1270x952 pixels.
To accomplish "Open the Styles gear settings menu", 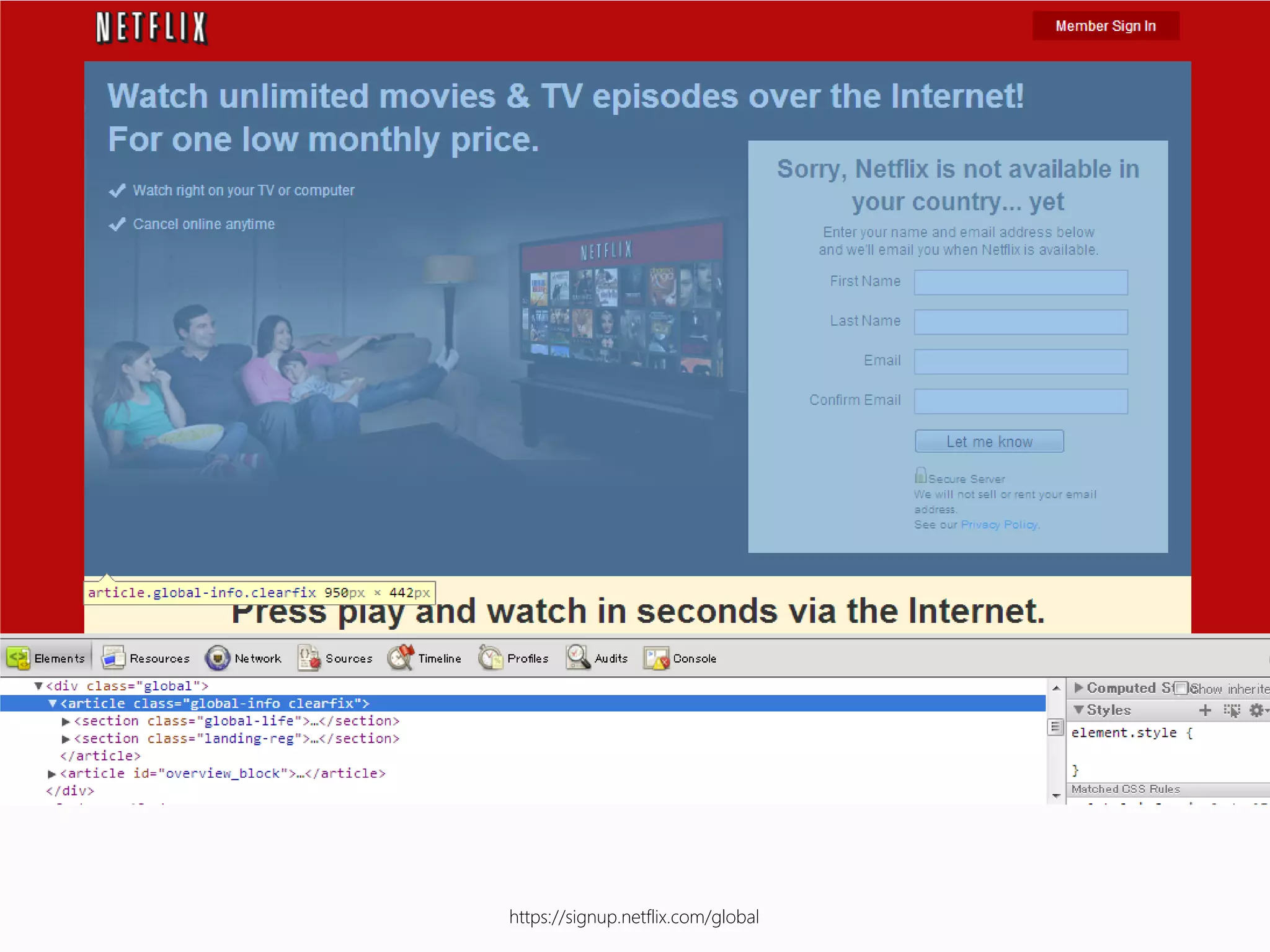I will point(1258,710).
